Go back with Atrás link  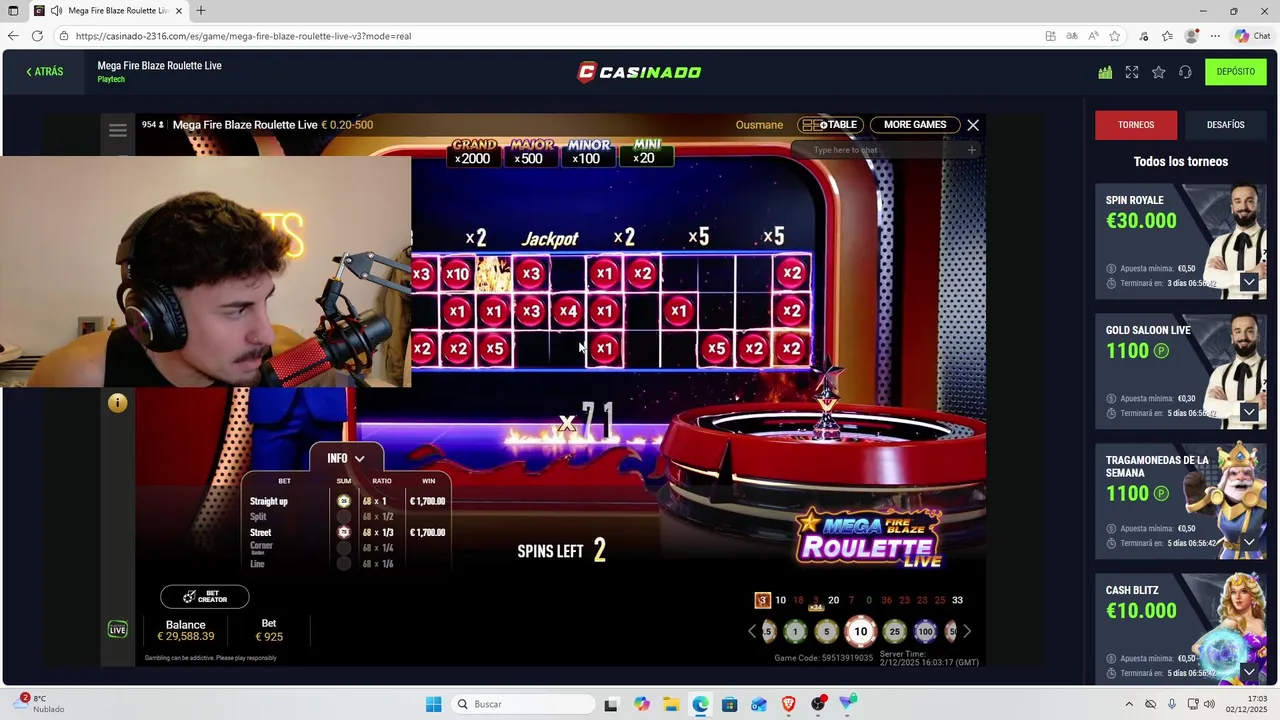45,72
